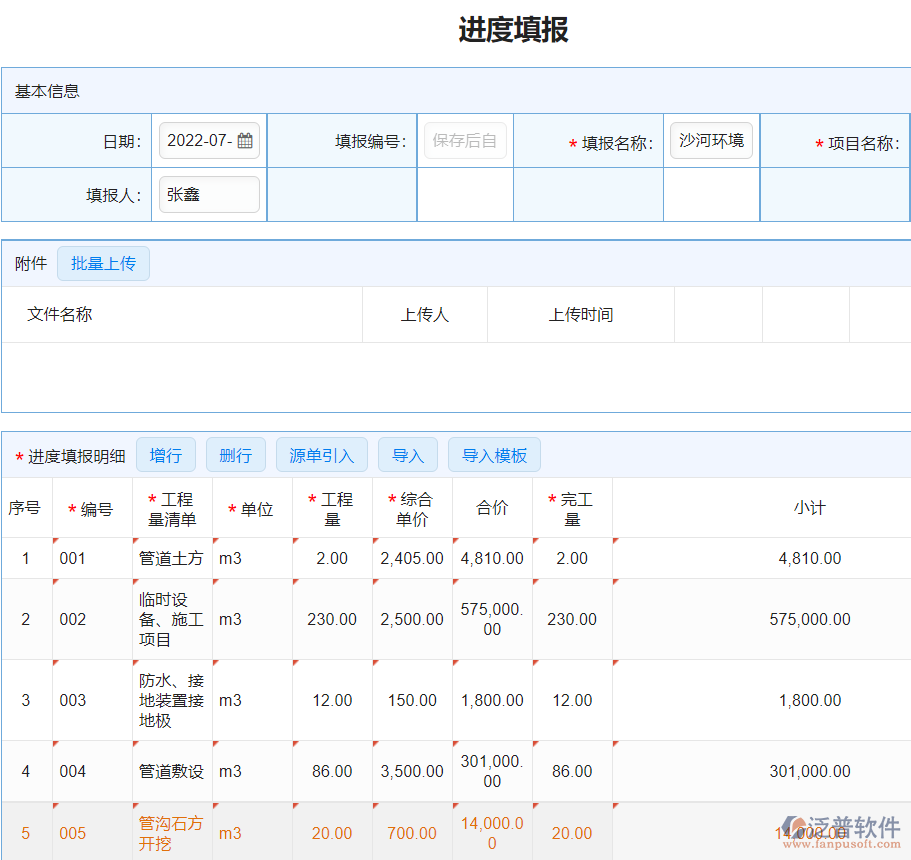Image resolution: width=911 pixels, height=860 pixels.
Task: Click 增行 to add a detail row
Action: [x=166, y=454]
